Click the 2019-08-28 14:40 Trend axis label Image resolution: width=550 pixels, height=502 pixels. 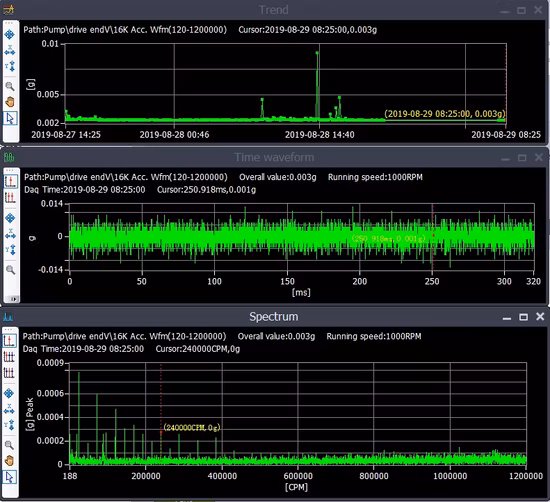tap(320, 135)
